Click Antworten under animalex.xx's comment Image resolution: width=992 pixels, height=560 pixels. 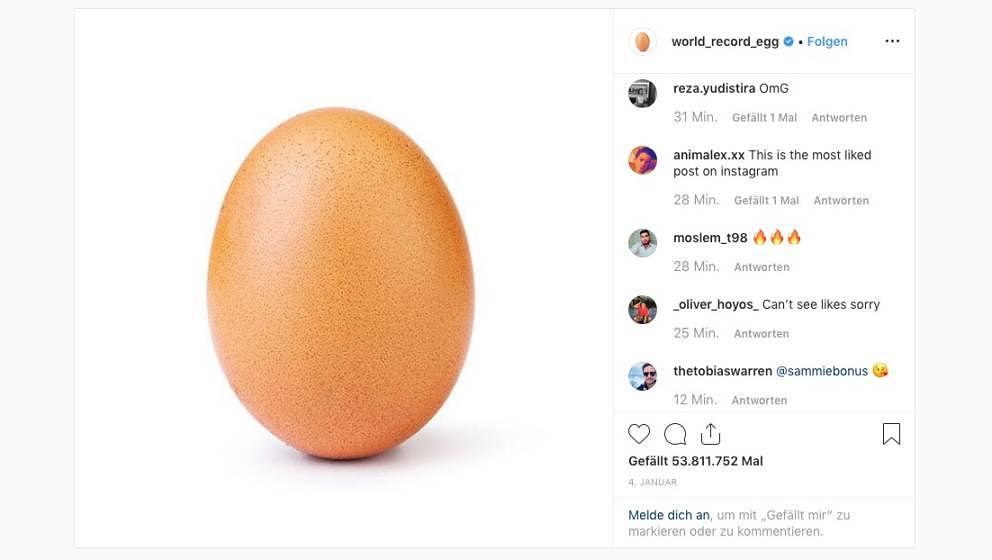tap(841, 201)
